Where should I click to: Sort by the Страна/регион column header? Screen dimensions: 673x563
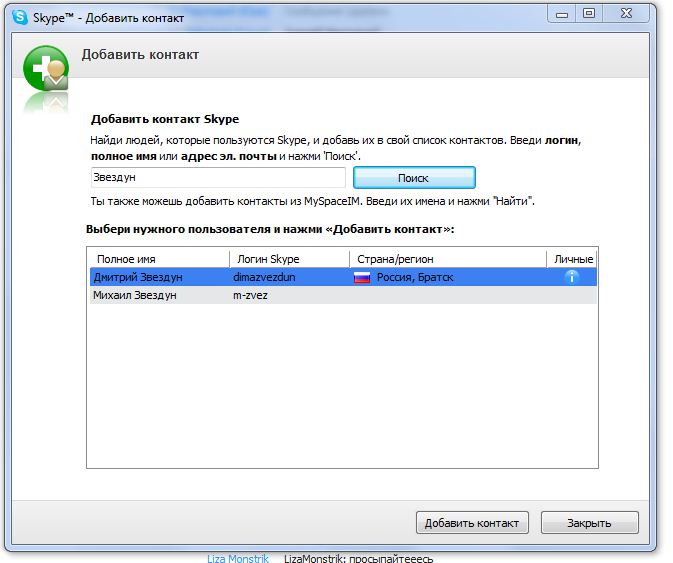click(x=448, y=259)
